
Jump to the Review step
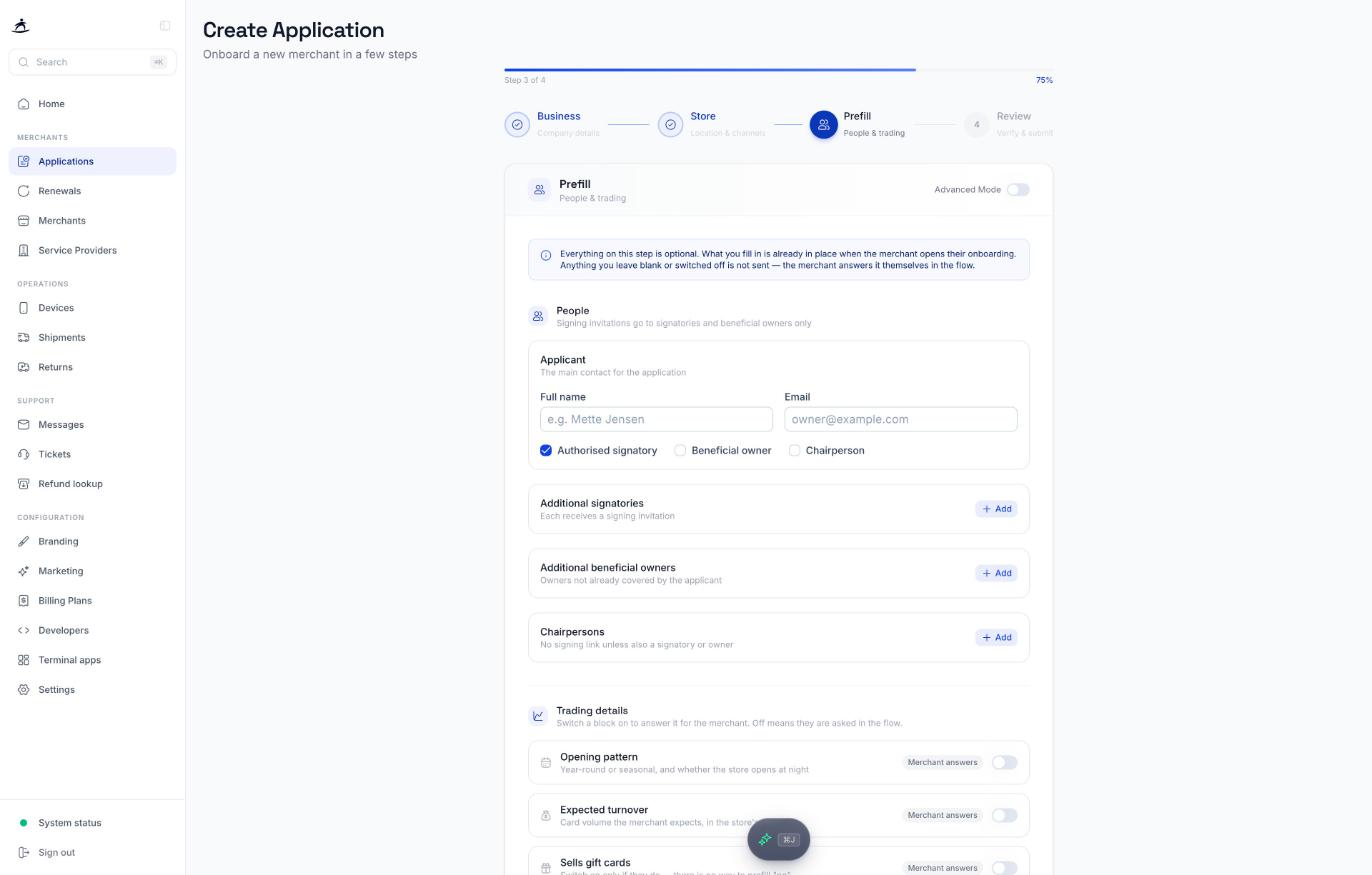click(1007, 124)
